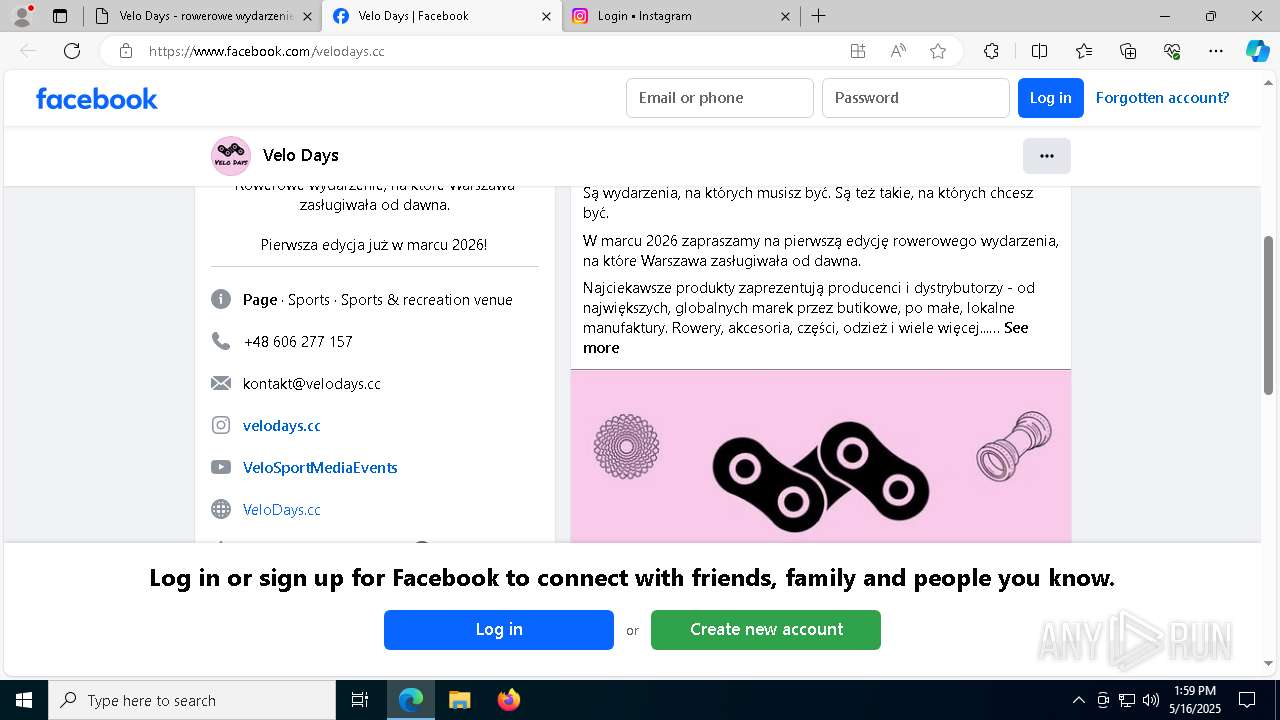Click the envelope icon beside kontakt@velodays.cc

[221, 383]
